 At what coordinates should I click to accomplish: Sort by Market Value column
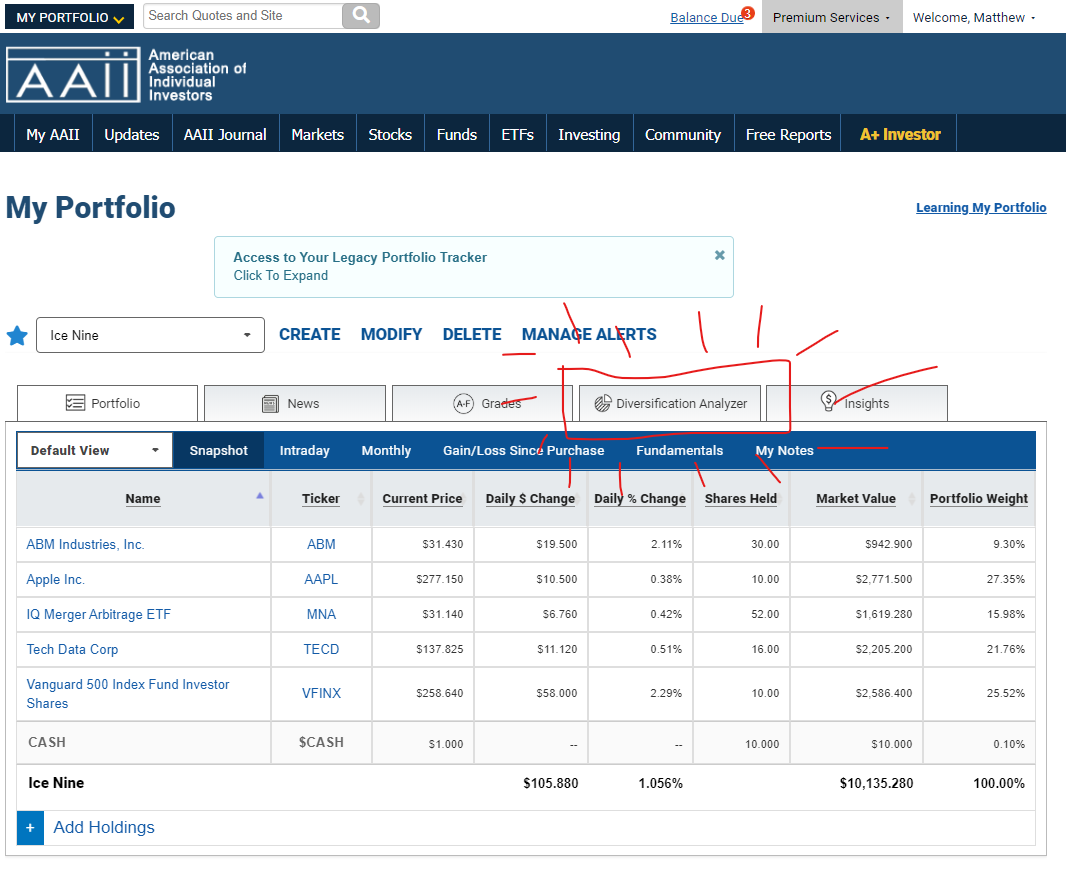[x=856, y=498]
